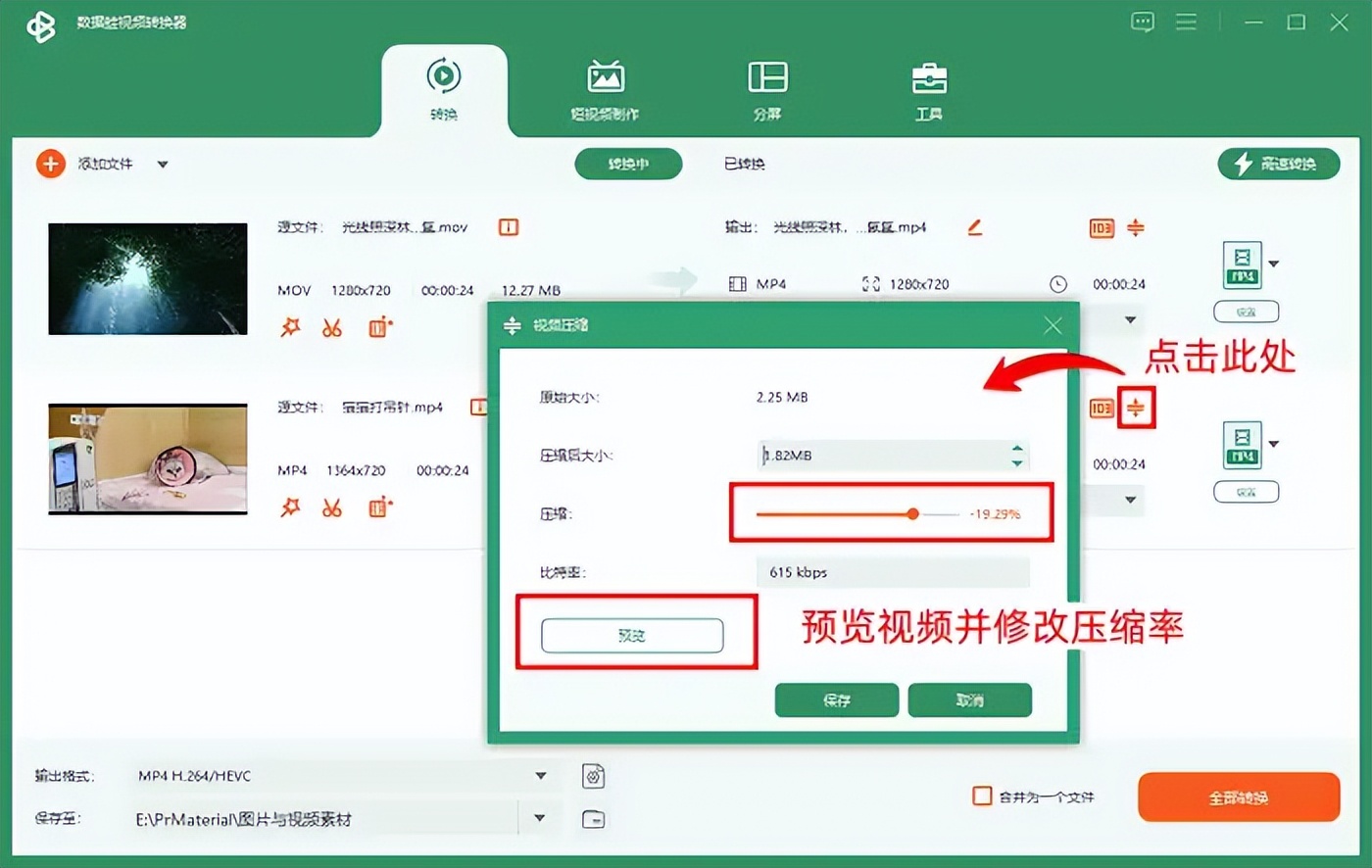Viewport: 1372px width, 868px height.
Task: Click the ID3 metadata icon on first video row
Action: (1102, 228)
